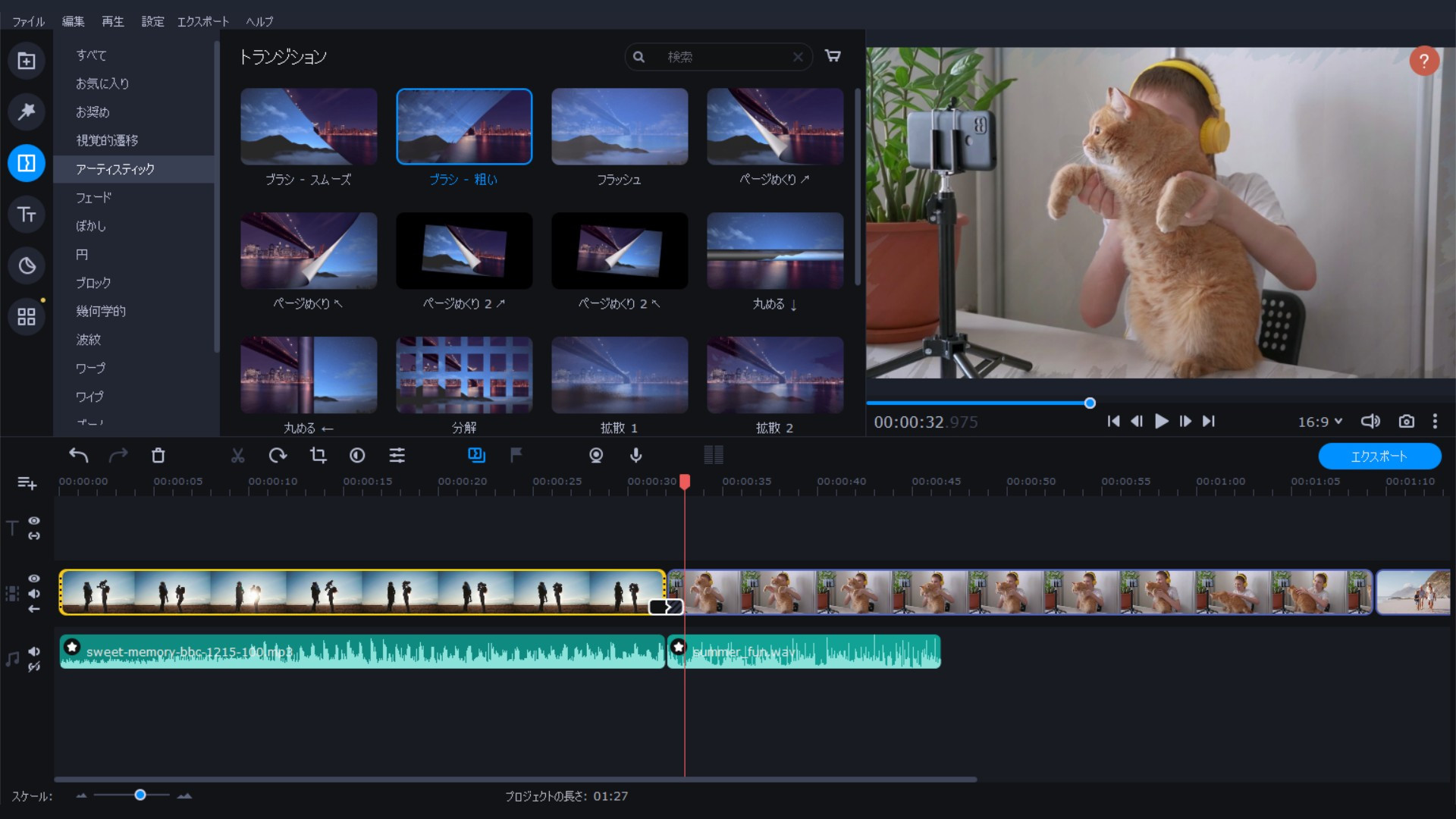Select the フェード category
The width and height of the screenshot is (1456, 819).
93,197
